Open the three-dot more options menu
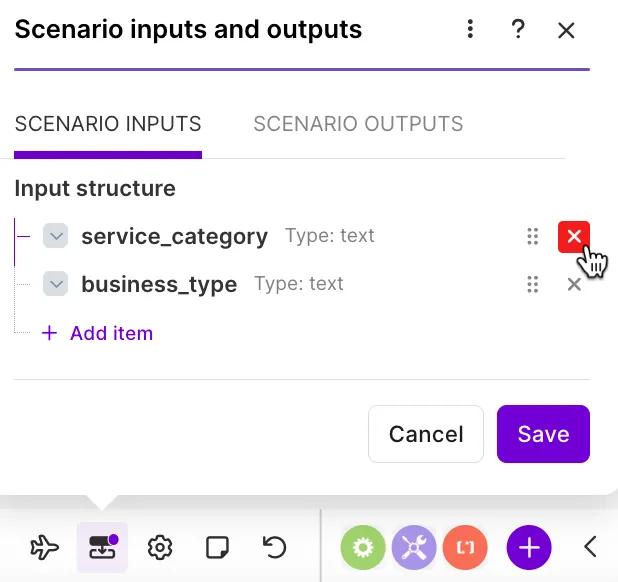This screenshot has height=582, width=618. point(470,29)
